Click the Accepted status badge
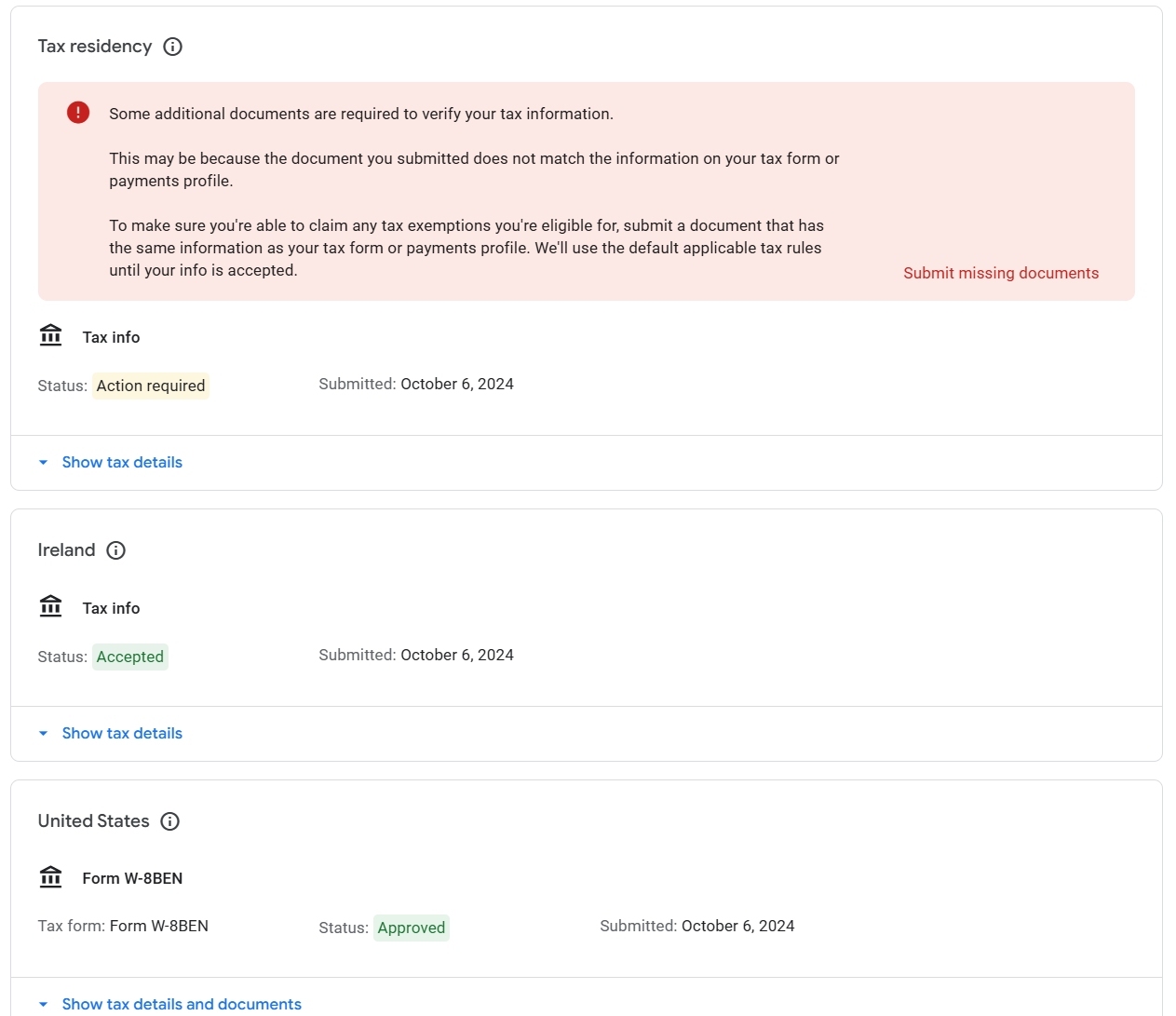 coord(130,657)
